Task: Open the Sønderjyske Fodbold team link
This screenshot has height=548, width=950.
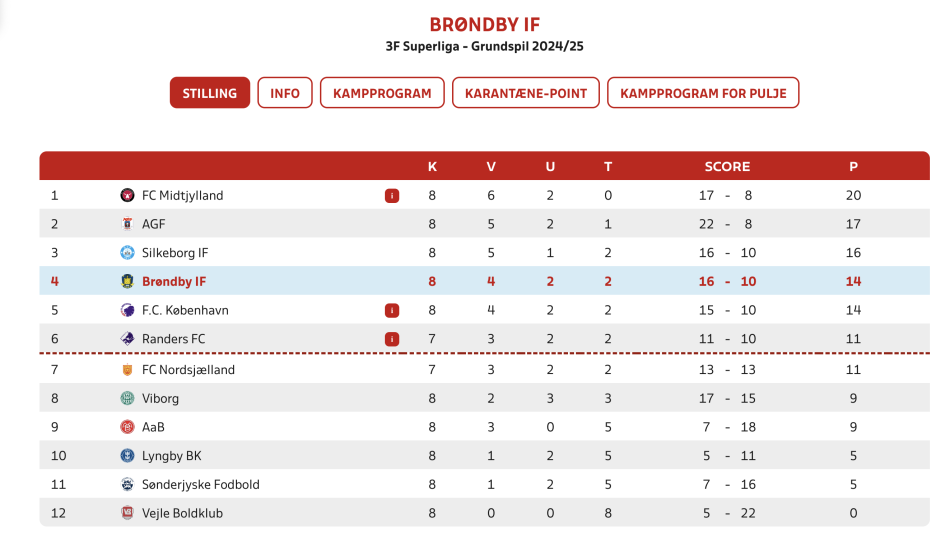Action: [201, 484]
